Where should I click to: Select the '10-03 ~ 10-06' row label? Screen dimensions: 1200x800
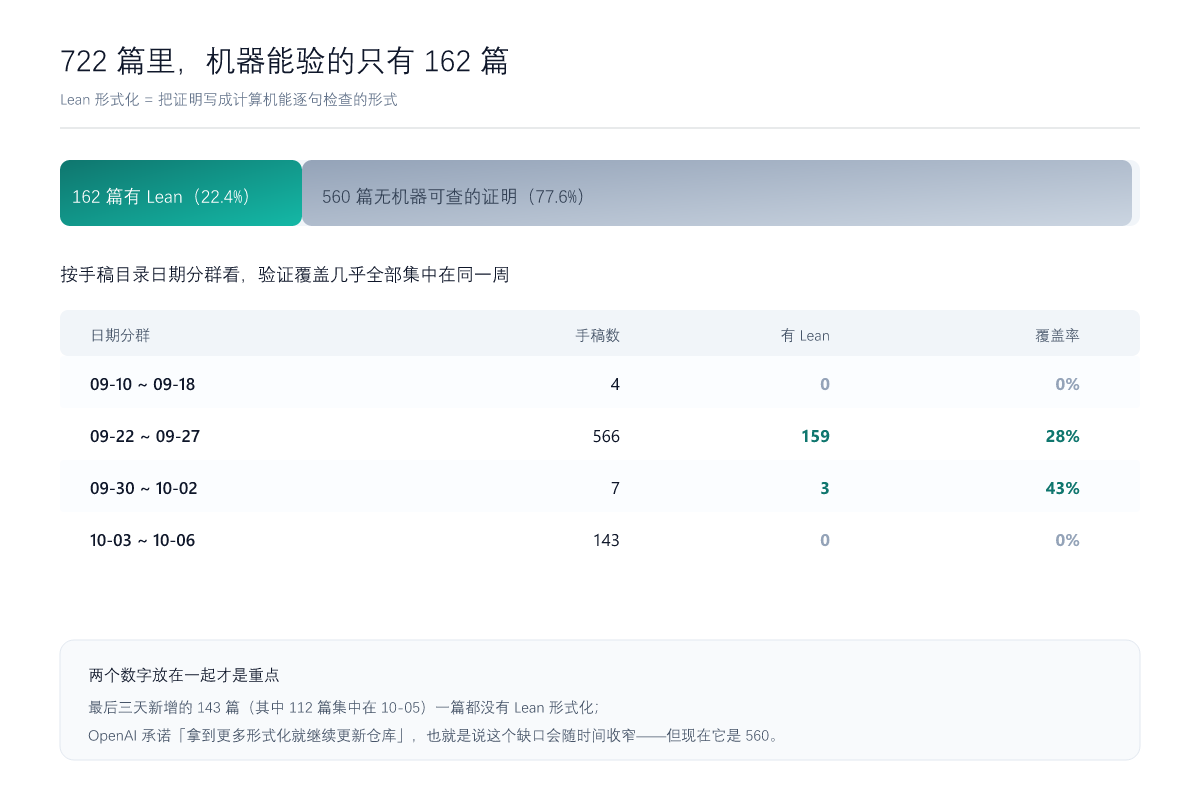tap(142, 540)
